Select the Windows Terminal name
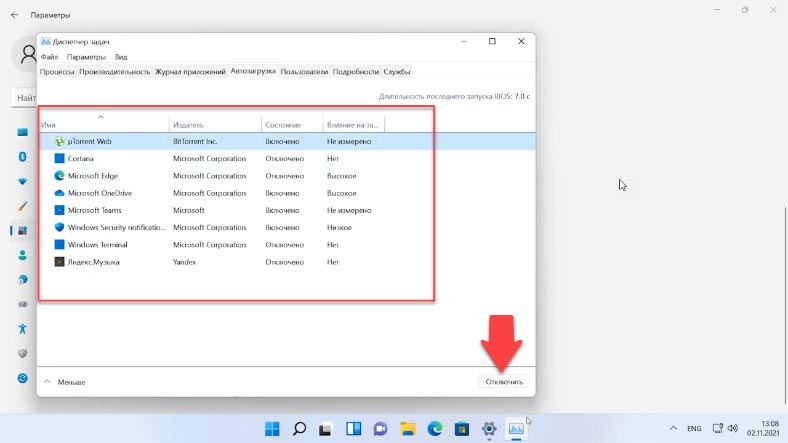788x443 pixels. click(x=97, y=245)
